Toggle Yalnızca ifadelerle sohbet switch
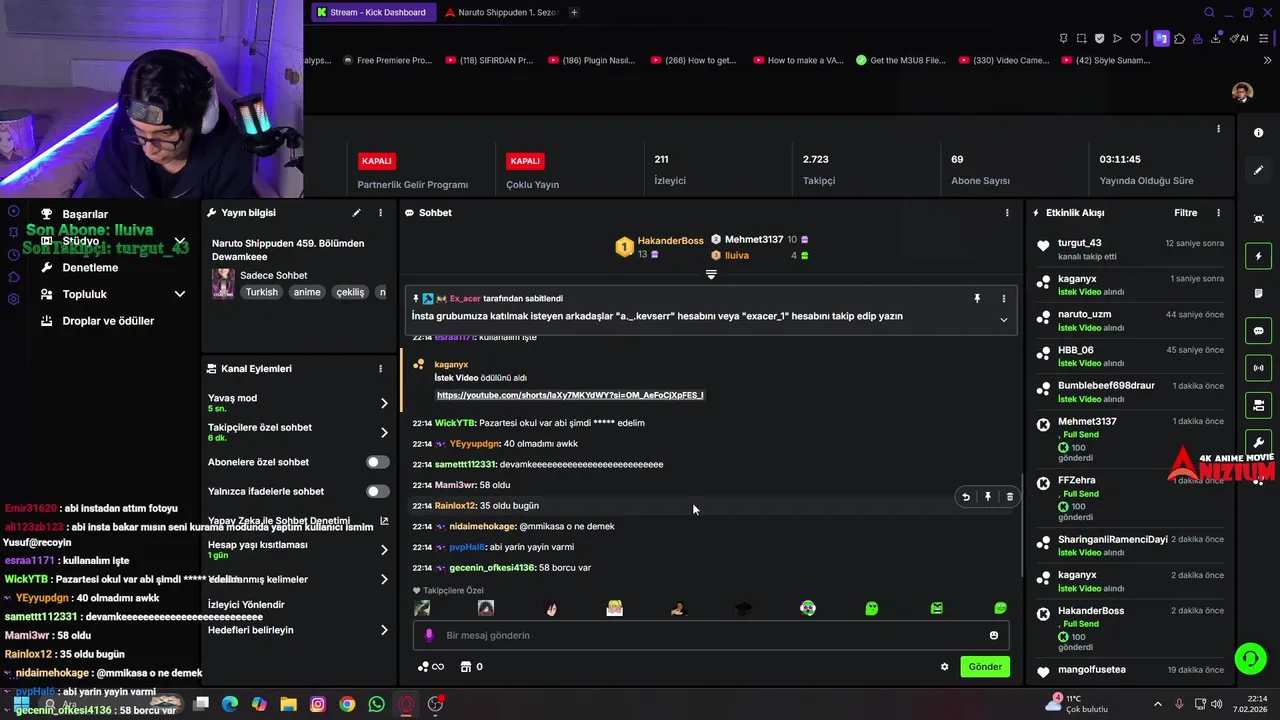This screenshot has width=1280, height=720. click(377, 491)
